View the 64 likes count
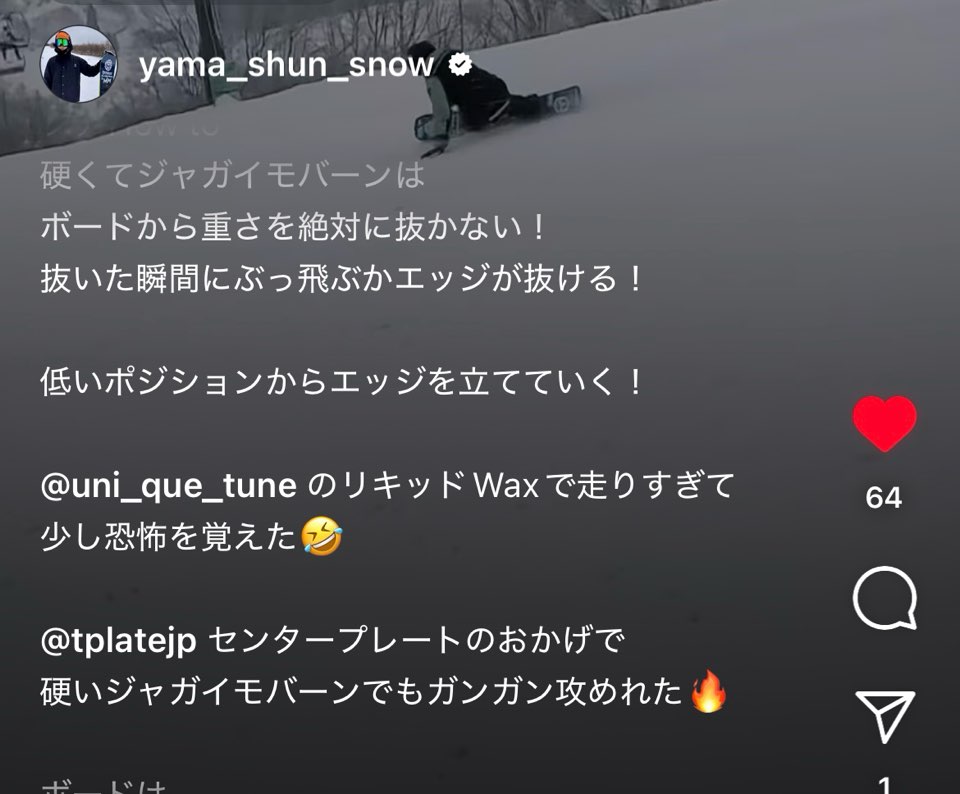The height and width of the screenshot is (794, 960). (883, 497)
